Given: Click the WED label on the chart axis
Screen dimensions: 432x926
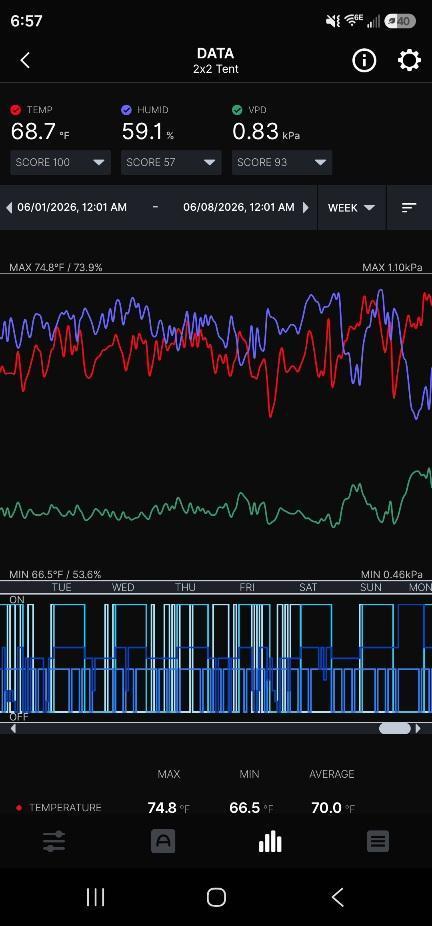Looking at the screenshot, I should pyautogui.click(x=123, y=587).
